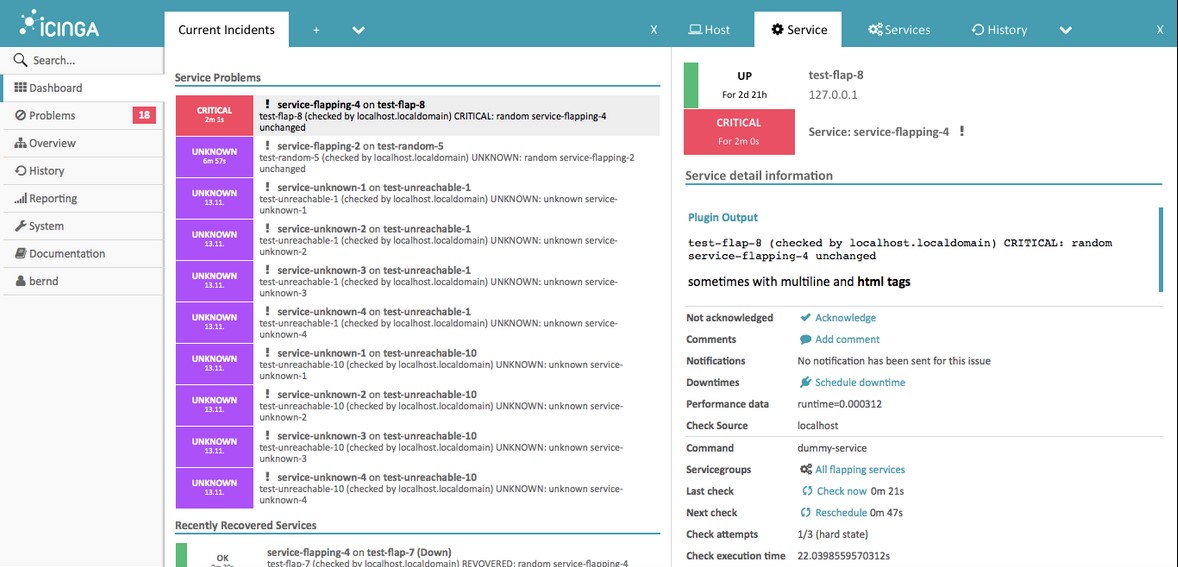Click the Icinga logo

[x=59, y=23]
